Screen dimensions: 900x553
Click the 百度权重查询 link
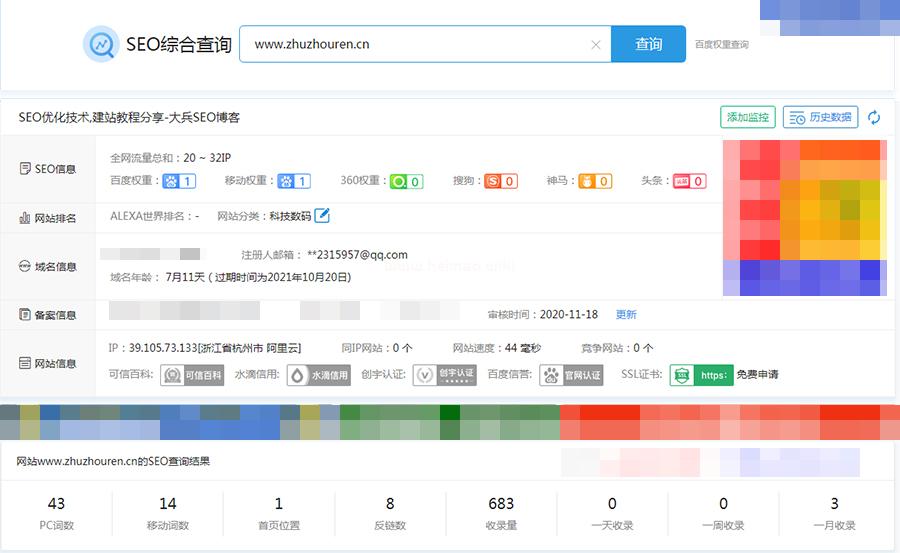click(x=721, y=45)
